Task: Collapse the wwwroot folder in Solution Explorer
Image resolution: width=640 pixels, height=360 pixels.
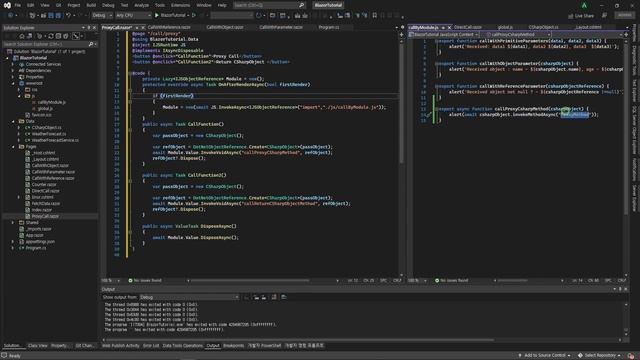Action: click(13, 83)
